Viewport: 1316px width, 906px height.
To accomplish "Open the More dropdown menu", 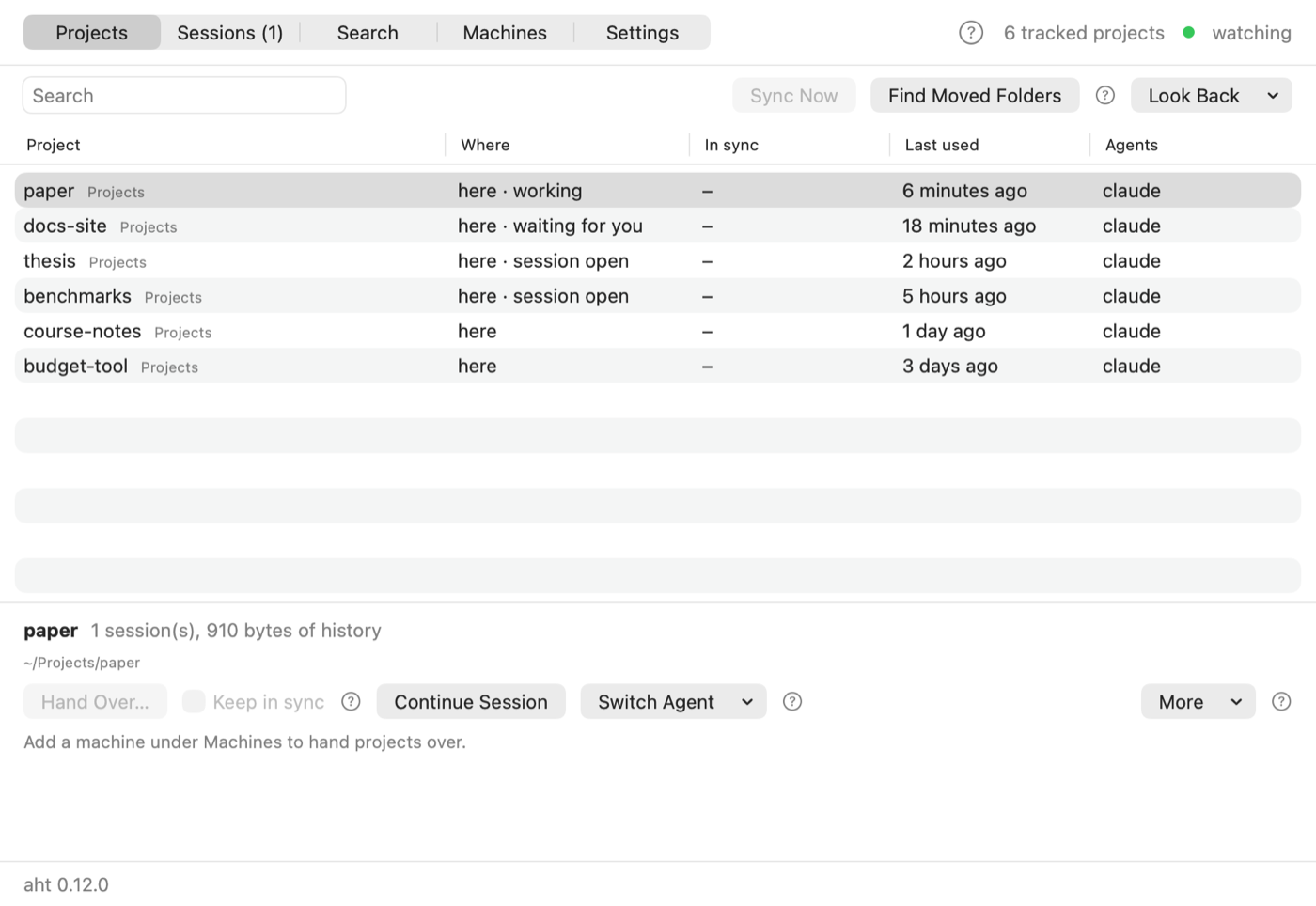I will 1198,701.
